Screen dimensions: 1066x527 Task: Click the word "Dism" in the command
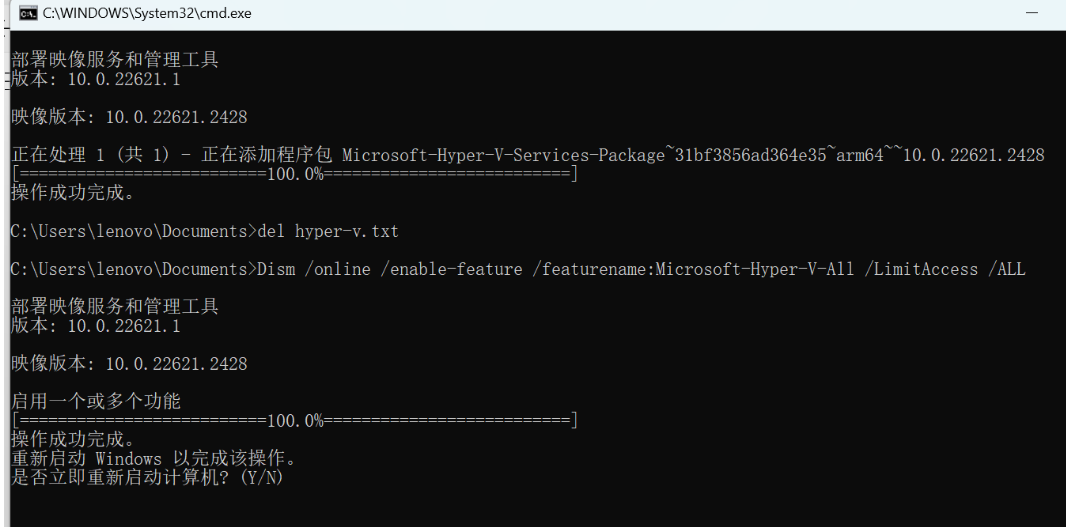click(277, 269)
